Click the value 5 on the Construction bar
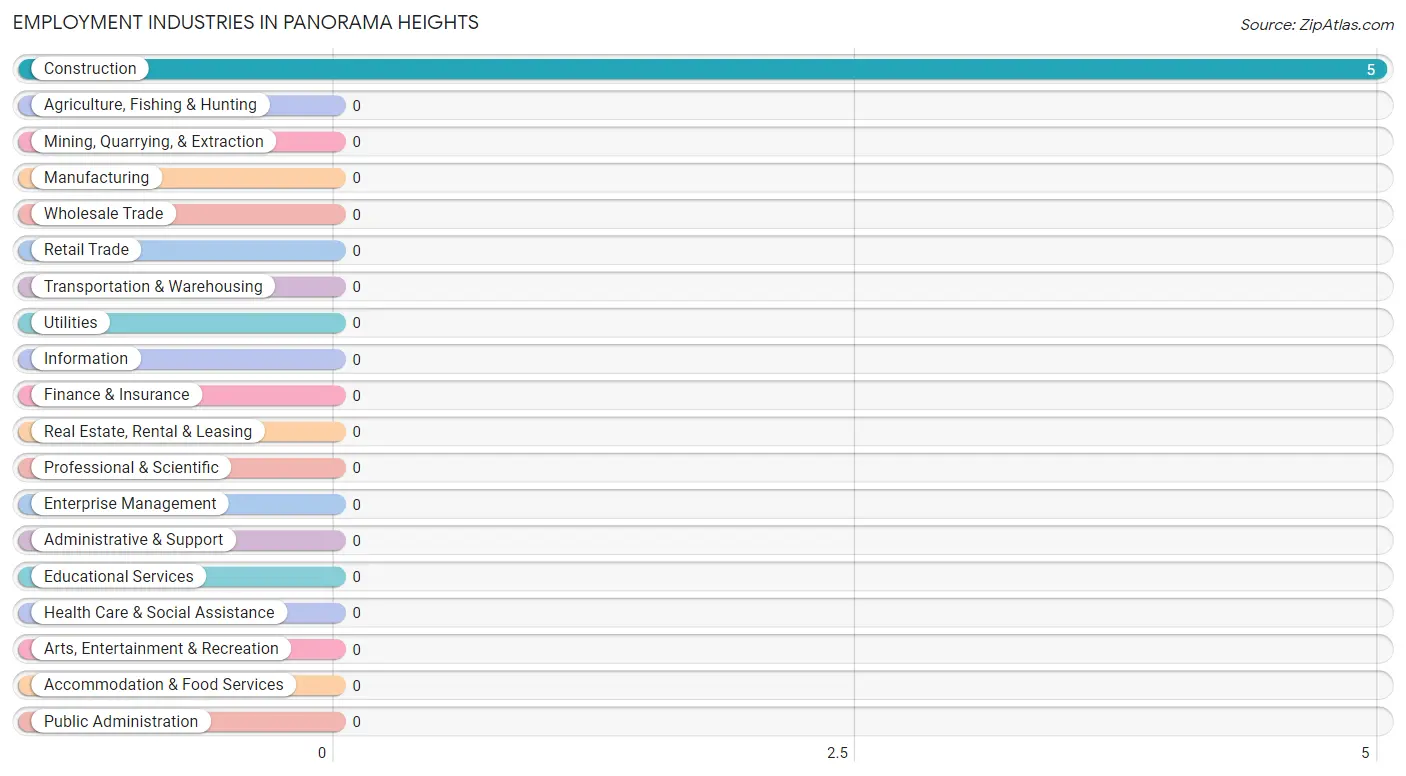Screen dimensions: 1406x776 click(1371, 70)
